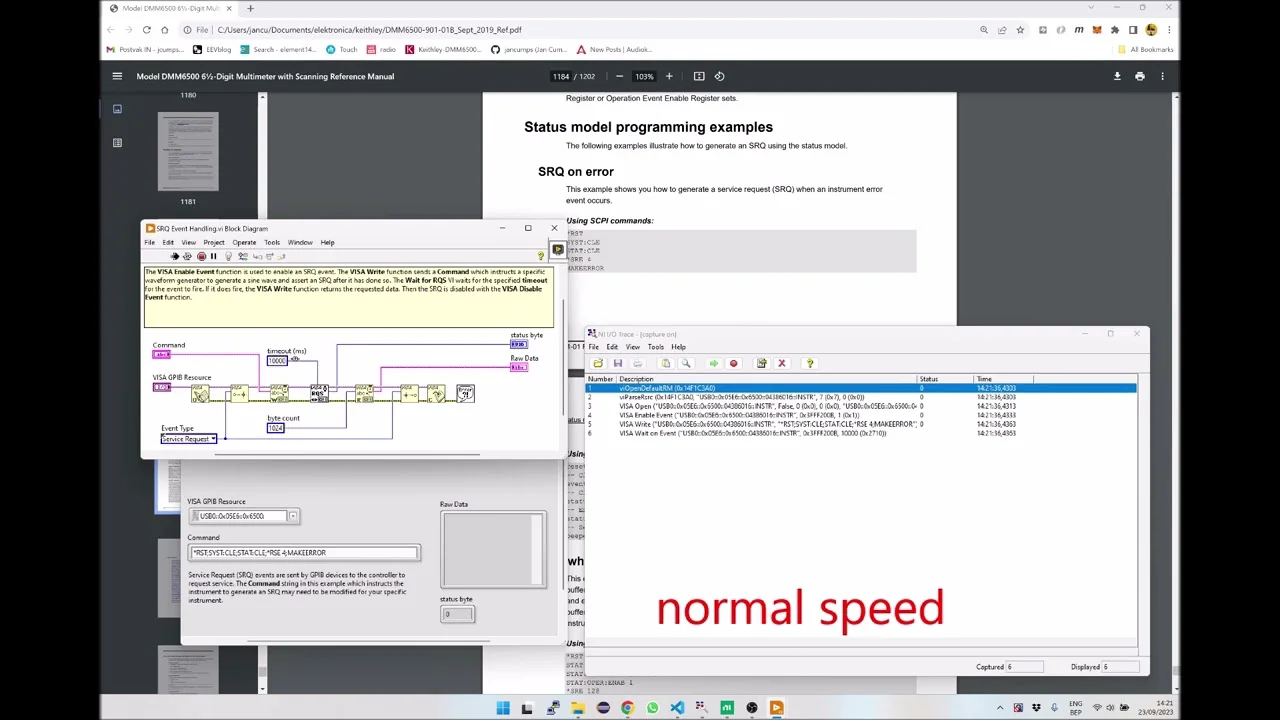Open the Operate menu in LabVIEW

click(x=244, y=242)
